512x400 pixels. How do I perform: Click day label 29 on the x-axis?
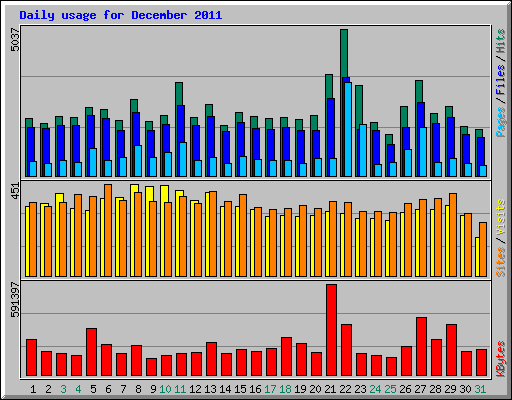(450, 389)
